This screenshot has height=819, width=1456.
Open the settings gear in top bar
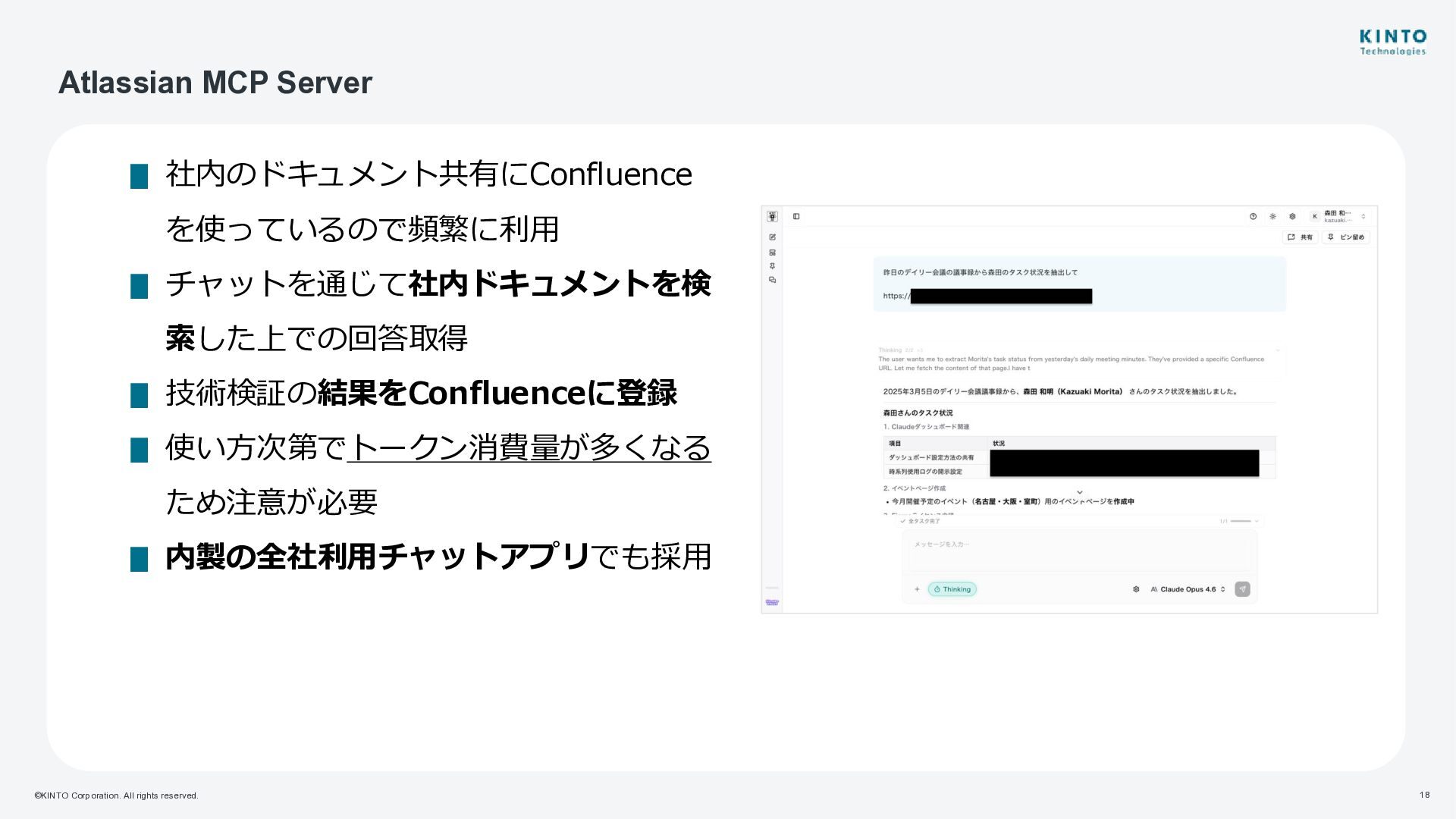pos(1292,217)
